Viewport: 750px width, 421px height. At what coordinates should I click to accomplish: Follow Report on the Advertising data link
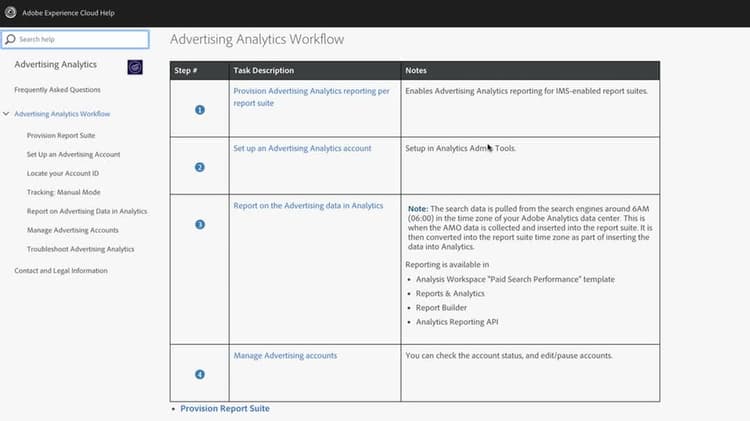(308, 206)
